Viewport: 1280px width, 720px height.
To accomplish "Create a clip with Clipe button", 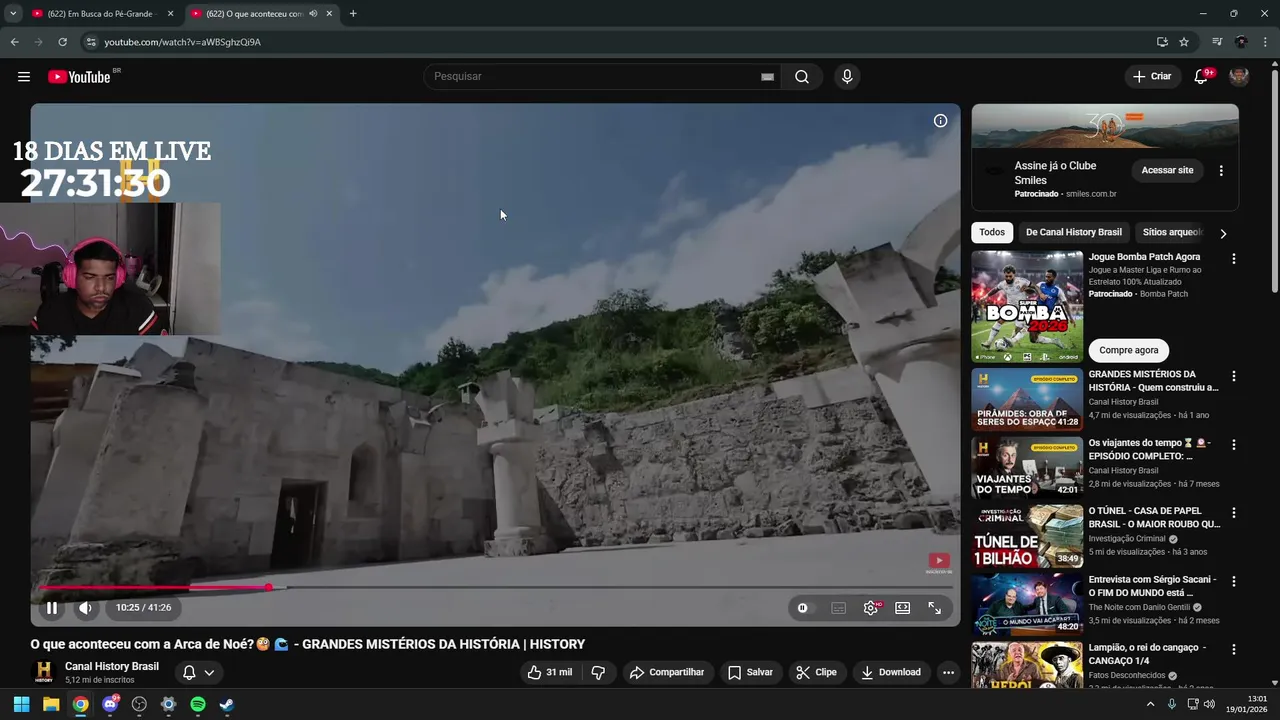I will click(816, 672).
